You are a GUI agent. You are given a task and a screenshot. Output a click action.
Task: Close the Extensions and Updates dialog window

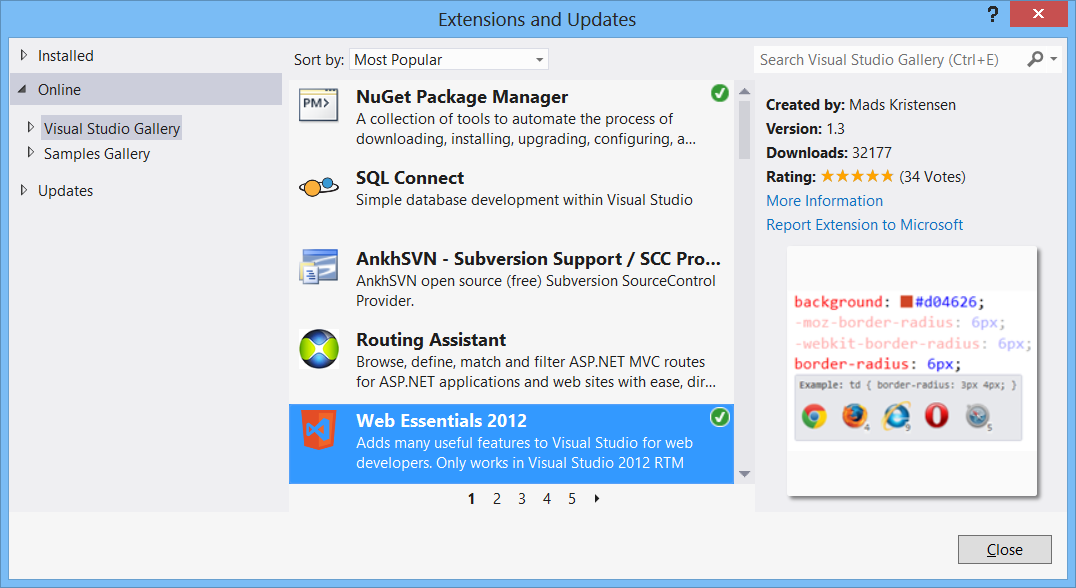[1038, 14]
